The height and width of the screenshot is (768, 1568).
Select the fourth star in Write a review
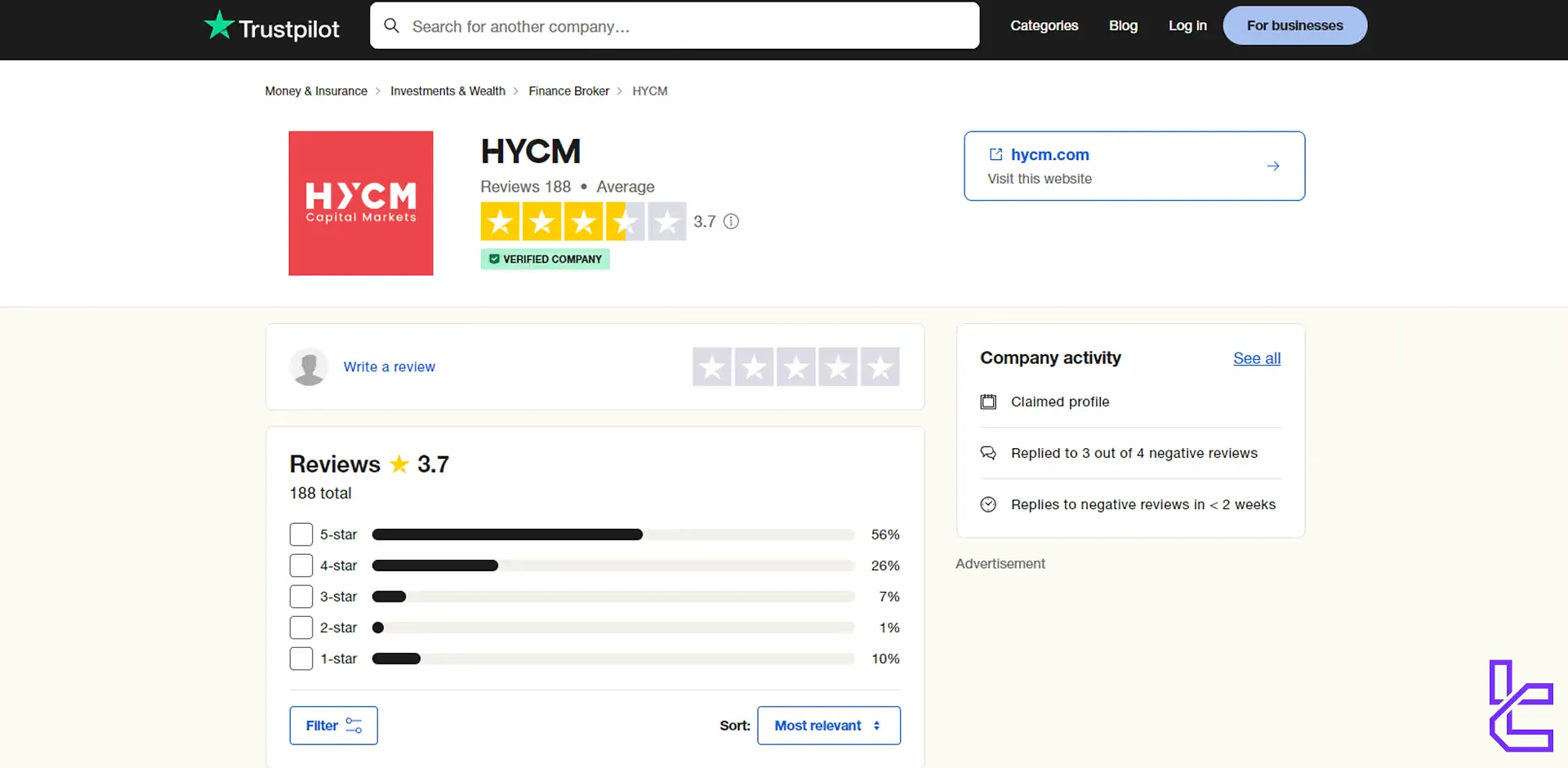pyautogui.click(x=838, y=366)
